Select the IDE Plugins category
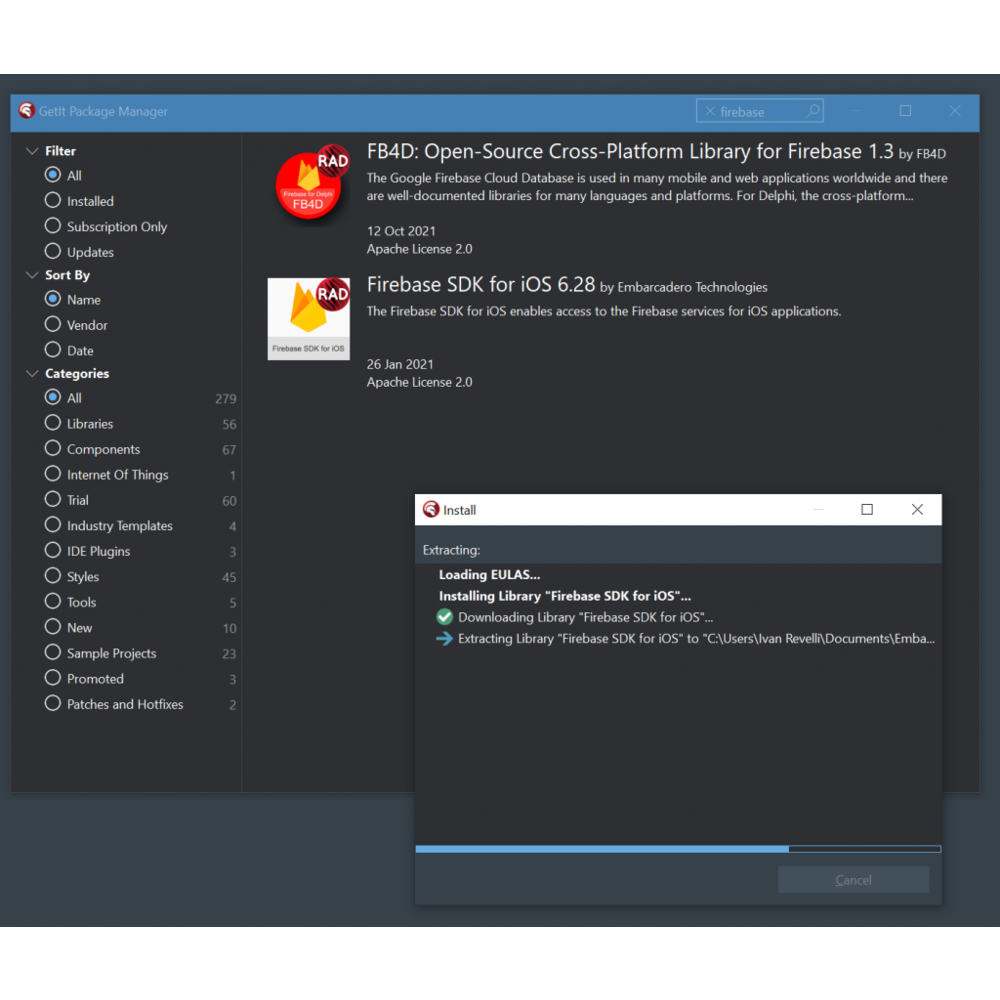 [53, 551]
